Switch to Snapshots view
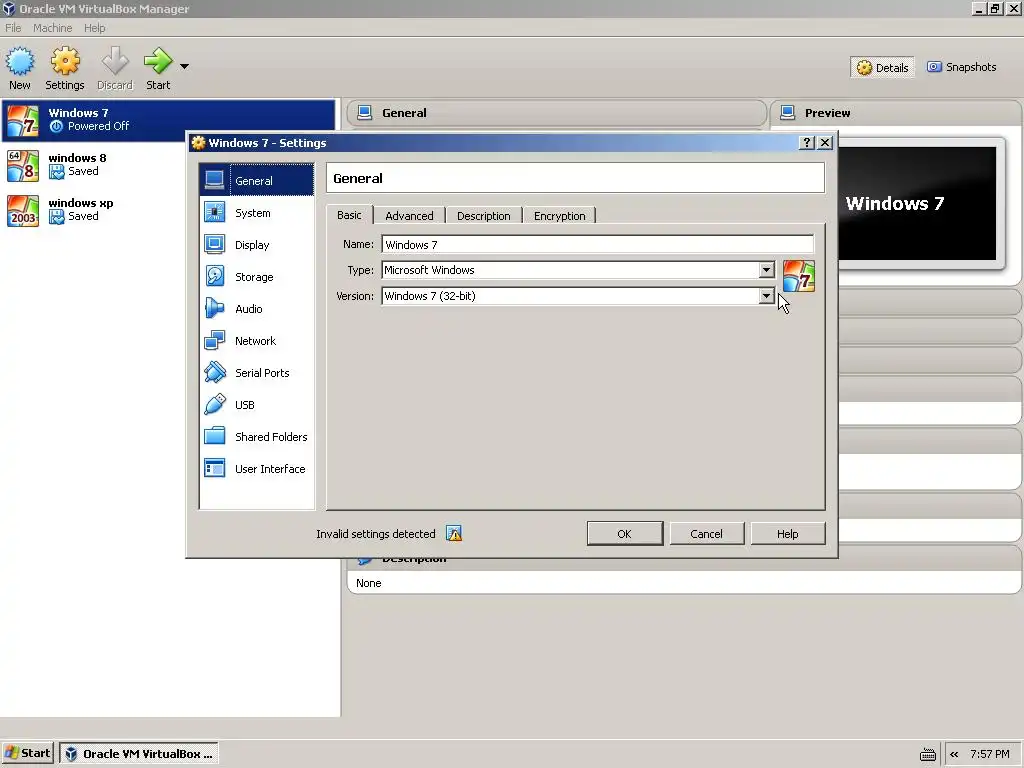This screenshot has width=1024, height=768. pos(961,67)
